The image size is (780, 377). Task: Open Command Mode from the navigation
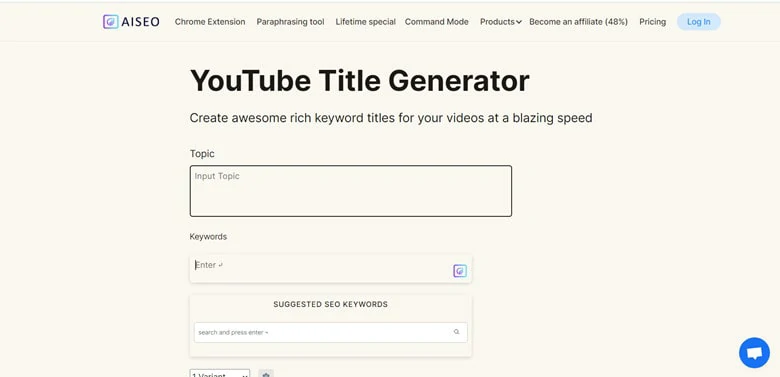coord(437,22)
